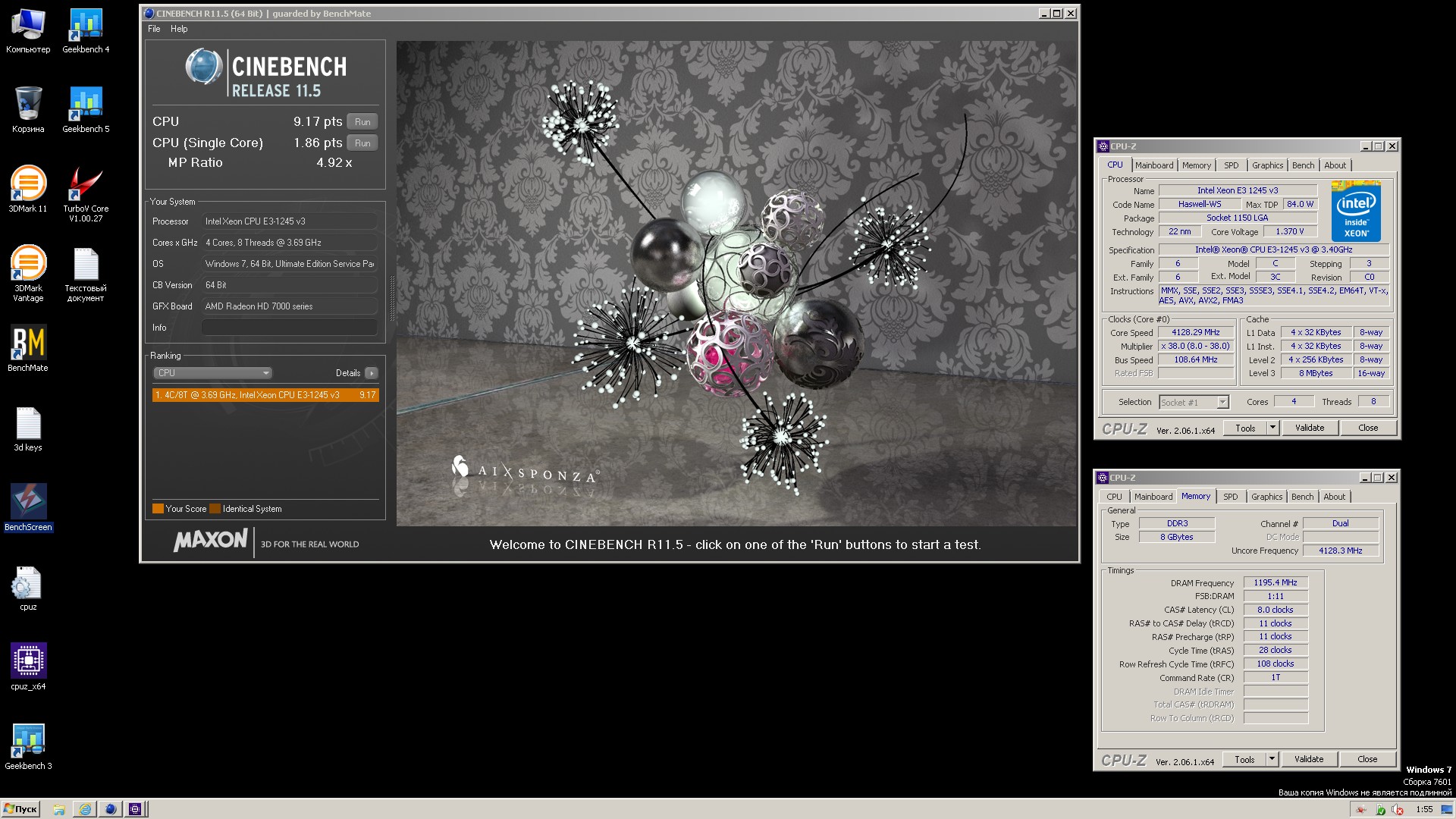Image resolution: width=1456 pixels, height=819 pixels.
Task: Open SPD tab in top CPU-Z window
Action: 1231,165
